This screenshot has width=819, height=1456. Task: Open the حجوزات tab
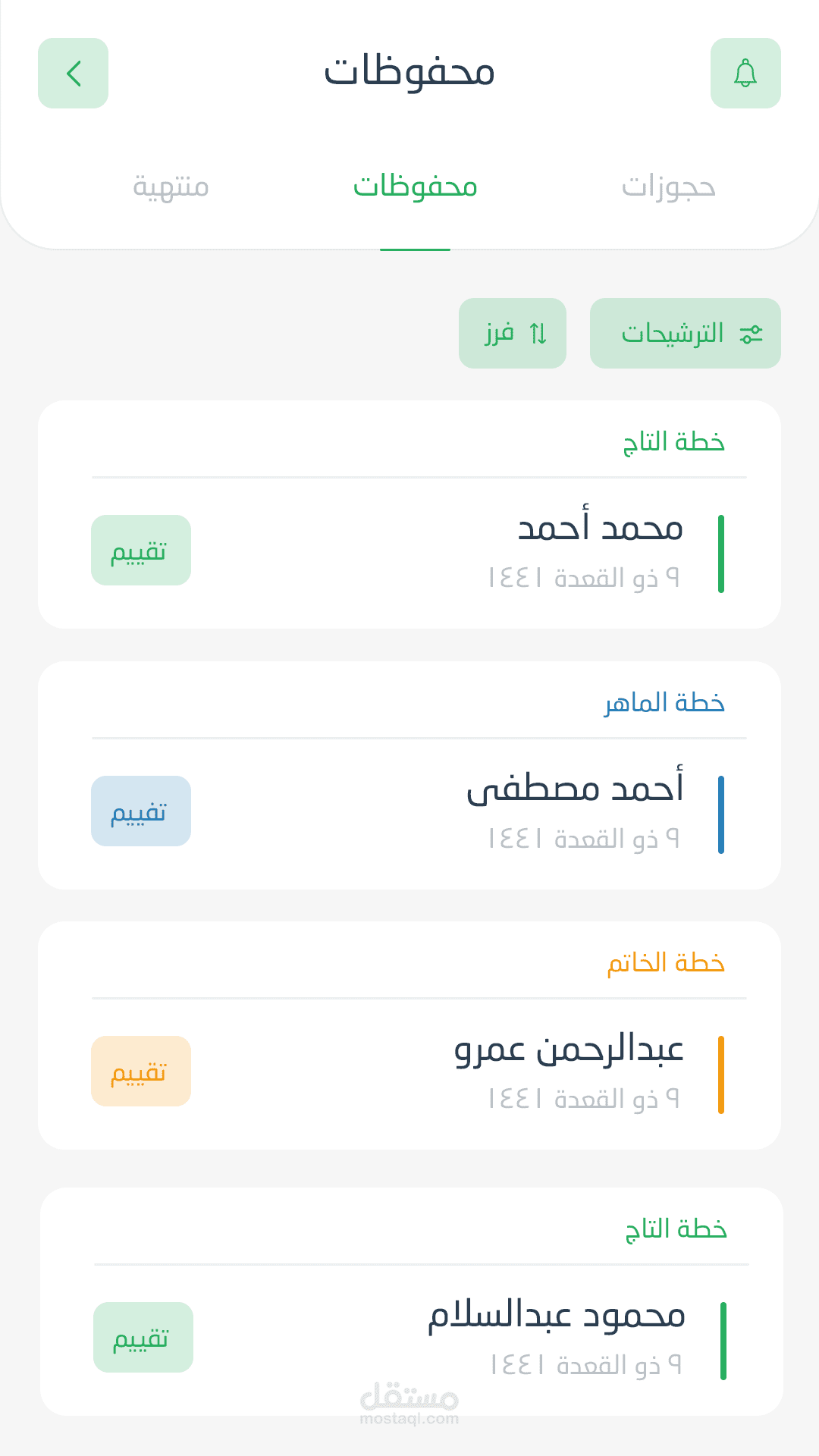pyautogui.click(x=668, y=187)
